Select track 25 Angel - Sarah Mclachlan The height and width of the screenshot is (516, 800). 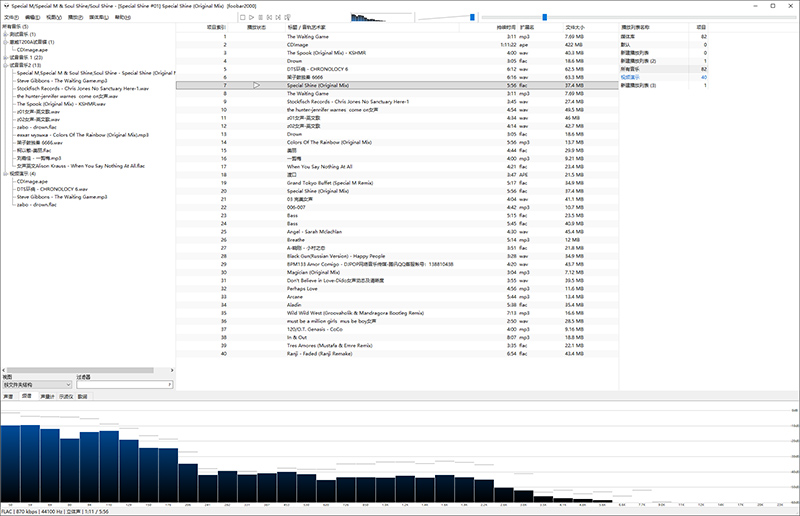pyautogui.click(x=397, y=232)
